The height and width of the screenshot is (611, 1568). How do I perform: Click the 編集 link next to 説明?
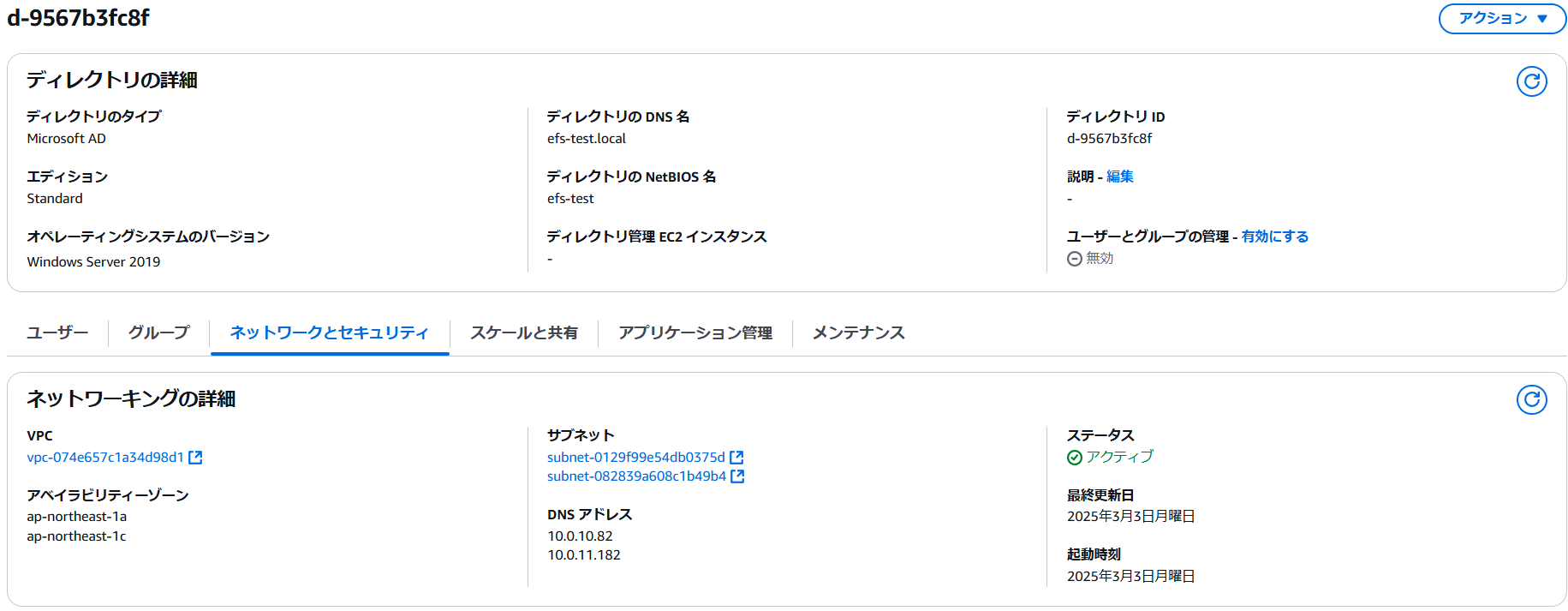(1120, 177)
